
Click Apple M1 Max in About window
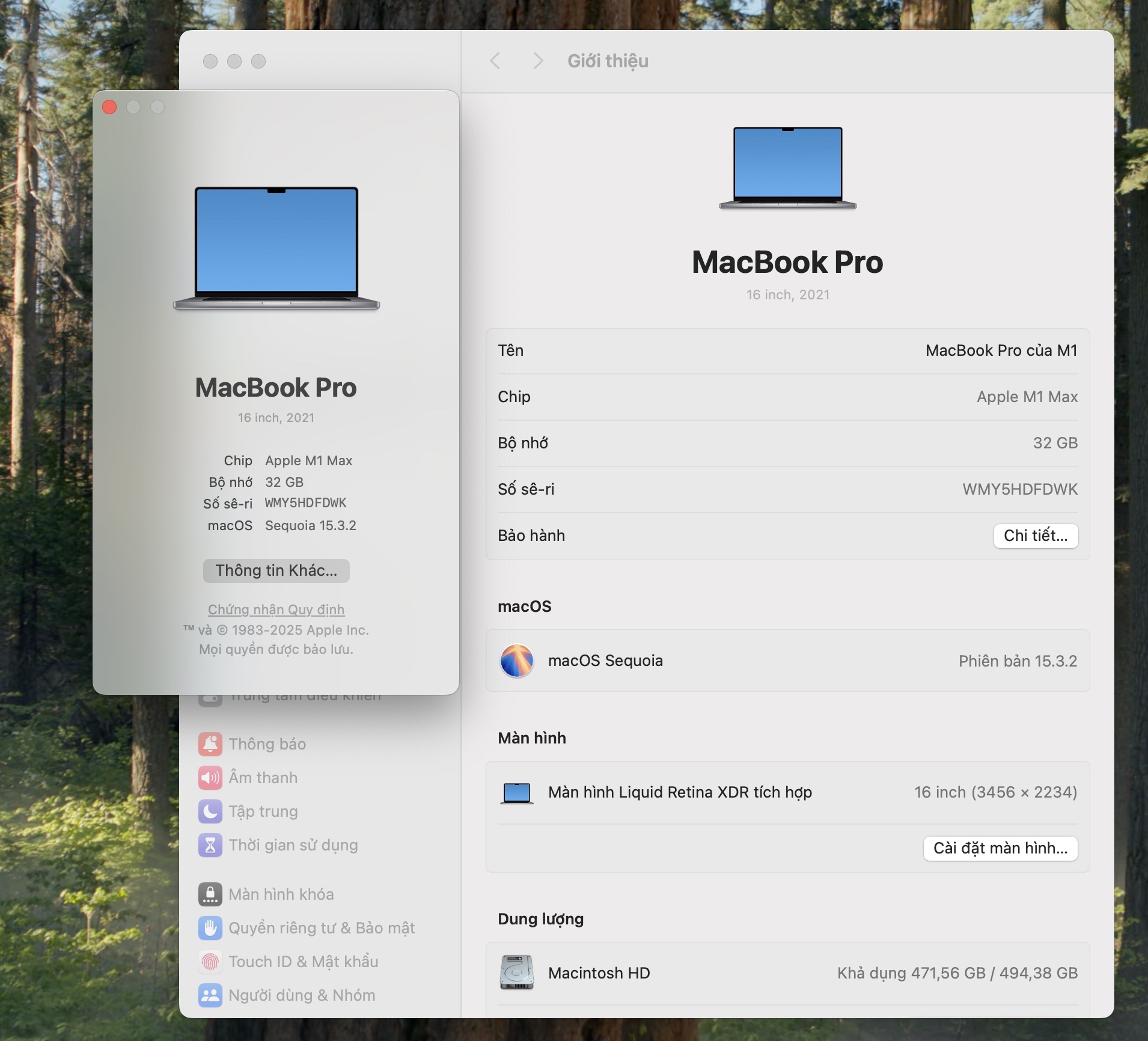pos(309,460)
